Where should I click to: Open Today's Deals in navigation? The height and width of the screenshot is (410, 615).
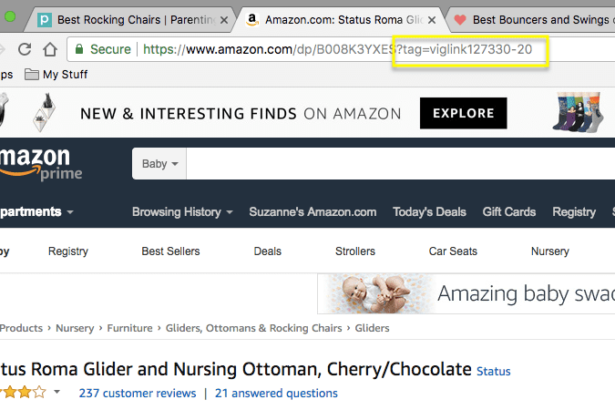(429, 212)
